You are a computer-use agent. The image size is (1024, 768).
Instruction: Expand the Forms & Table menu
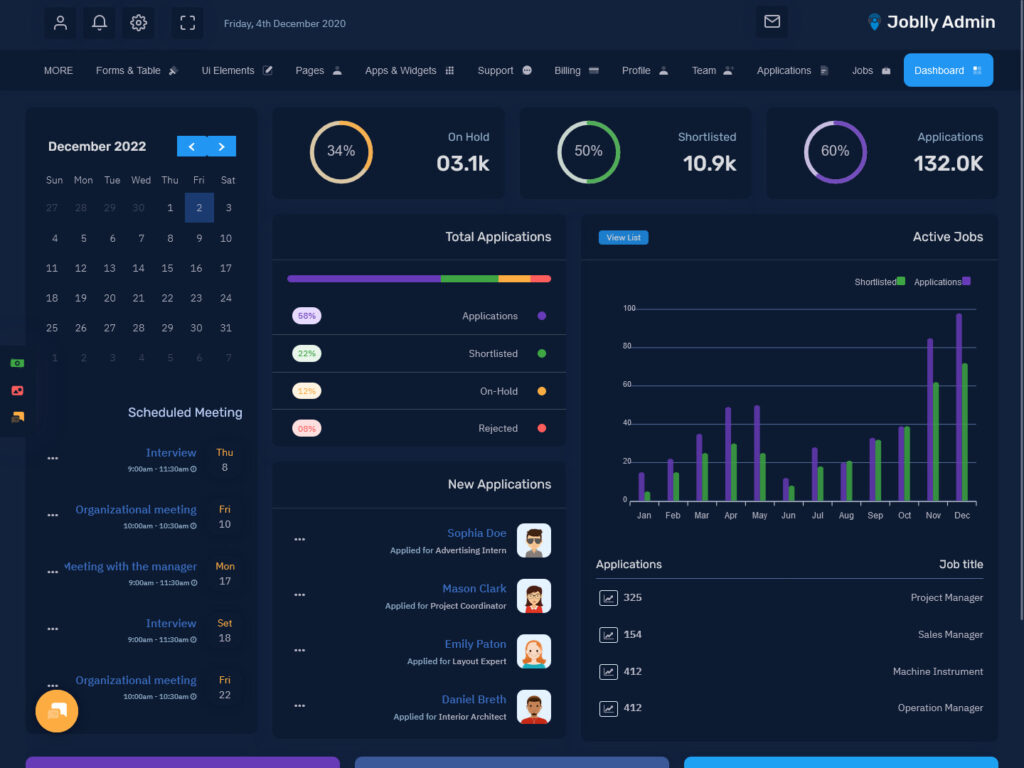tap(137, 71)
